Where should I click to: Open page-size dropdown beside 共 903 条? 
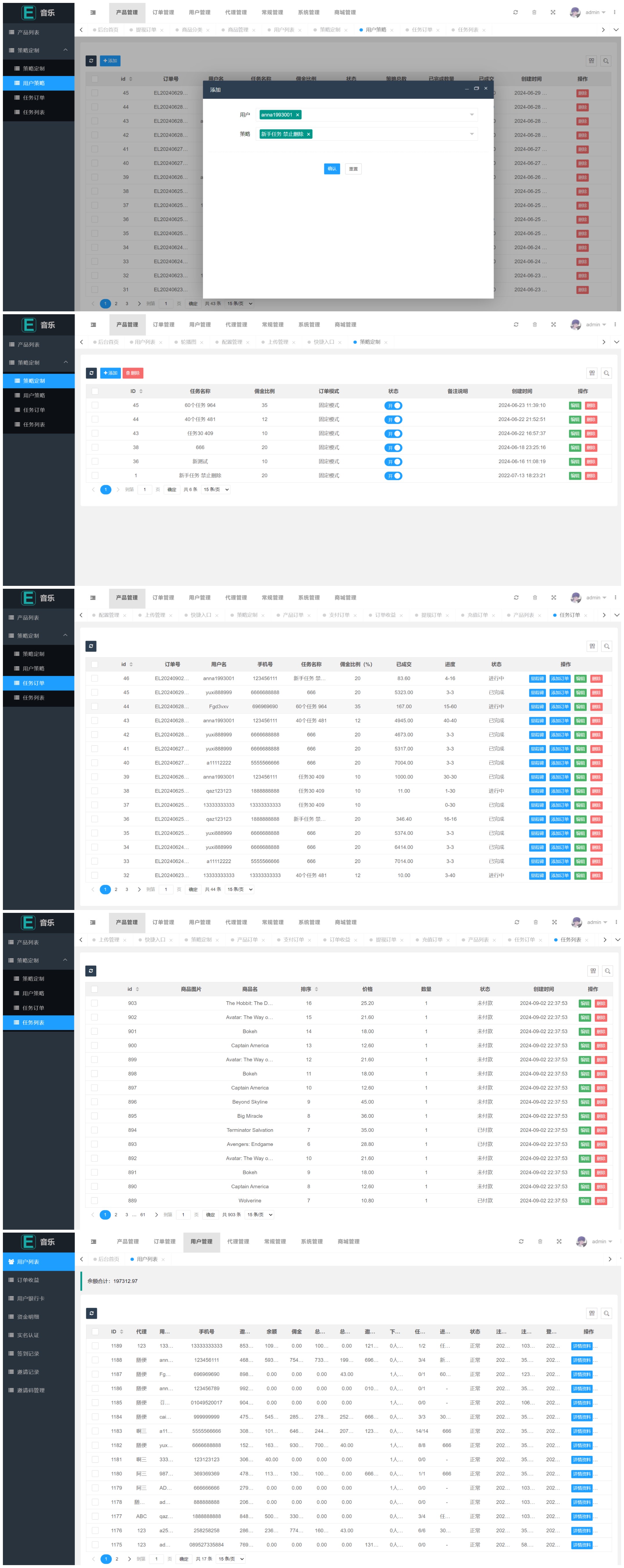coord(260,1214)
